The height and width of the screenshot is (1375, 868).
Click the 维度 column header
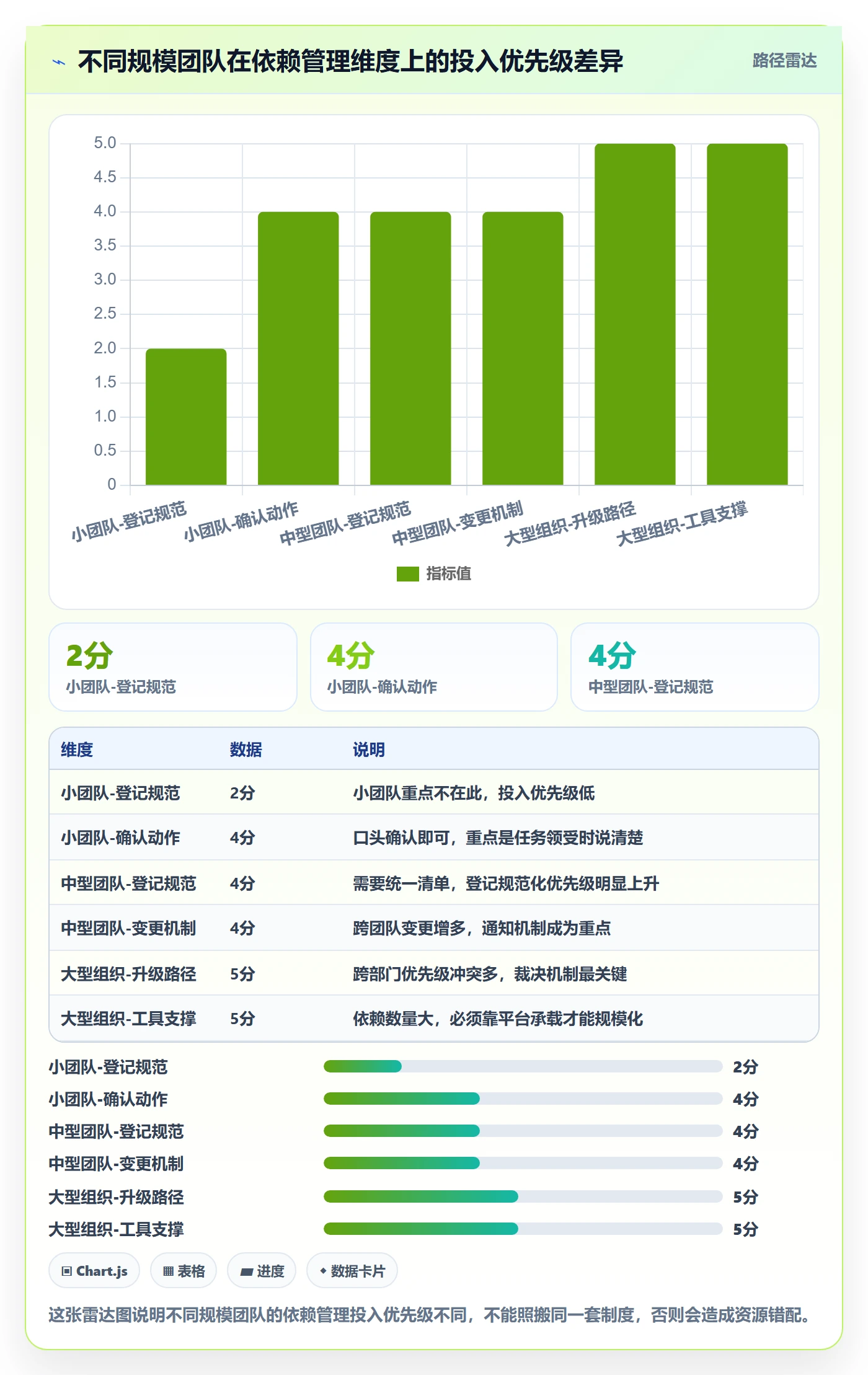77,749
